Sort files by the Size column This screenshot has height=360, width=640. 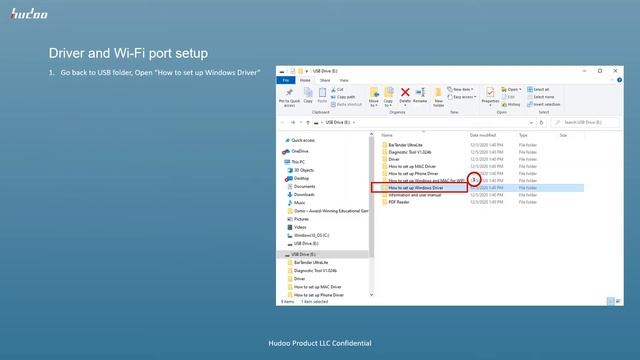[x=563, y=135]
